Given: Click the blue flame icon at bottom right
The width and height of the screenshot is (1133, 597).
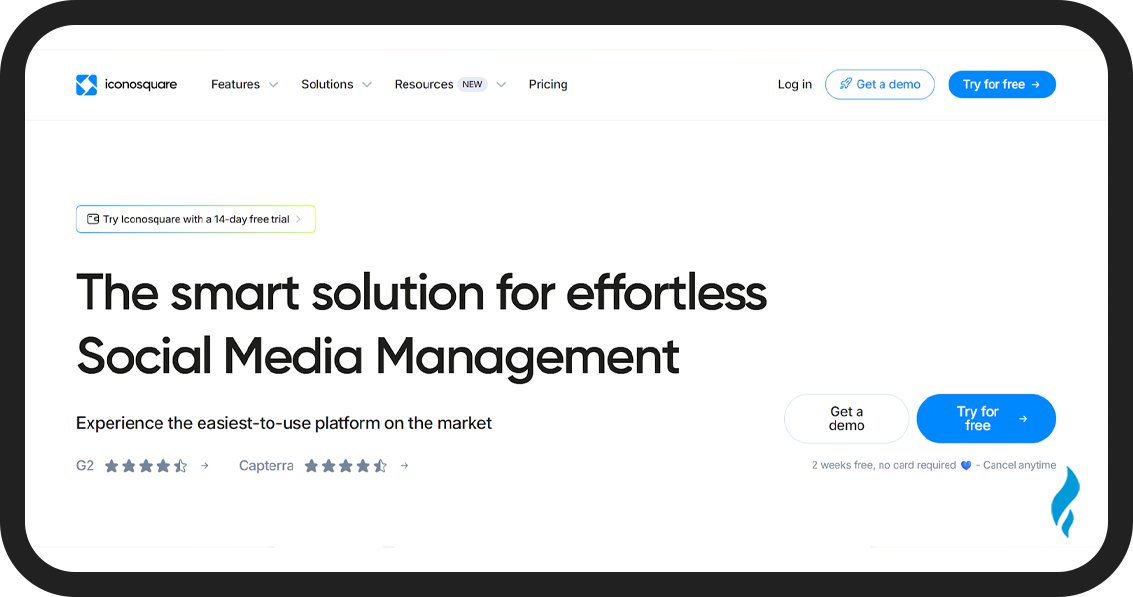Looking at the screenshot, I should [1066, 501].
